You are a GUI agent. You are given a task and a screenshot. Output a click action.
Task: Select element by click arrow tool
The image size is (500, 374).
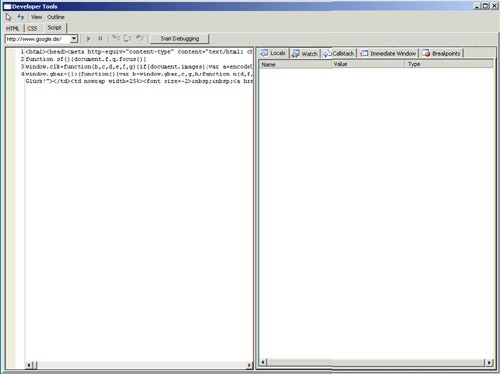tap(9, 17)
